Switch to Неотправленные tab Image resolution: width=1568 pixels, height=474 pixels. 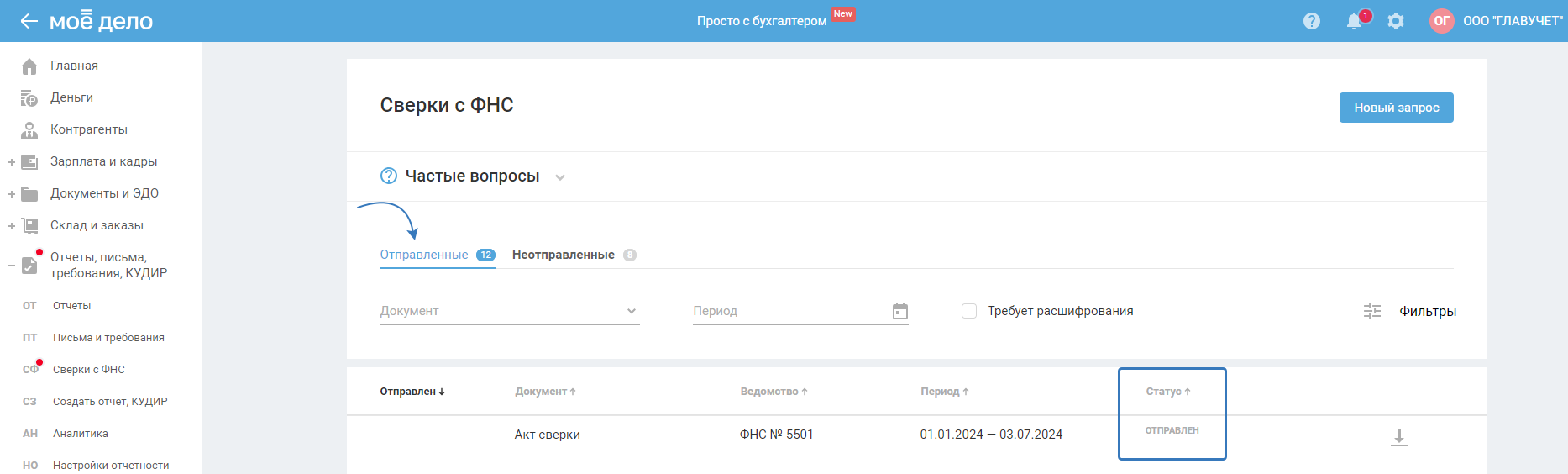click(x=574, y=255)
